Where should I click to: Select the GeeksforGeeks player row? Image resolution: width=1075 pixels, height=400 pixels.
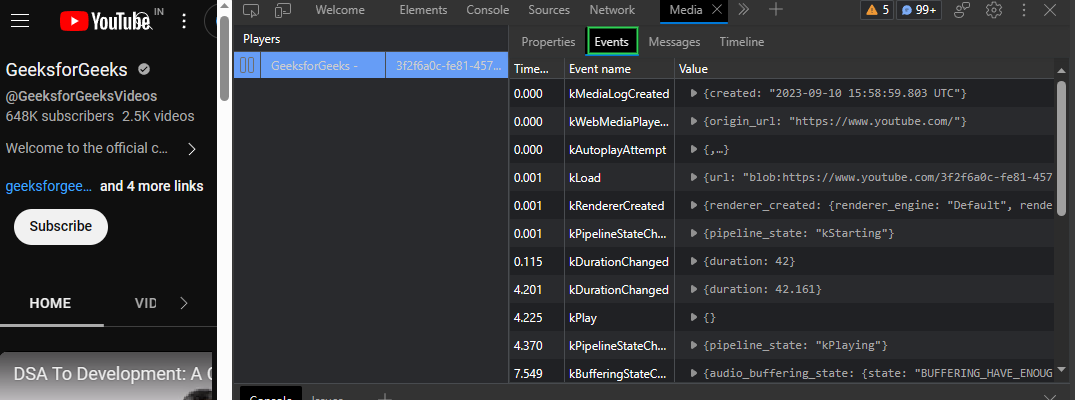(371, 66)
